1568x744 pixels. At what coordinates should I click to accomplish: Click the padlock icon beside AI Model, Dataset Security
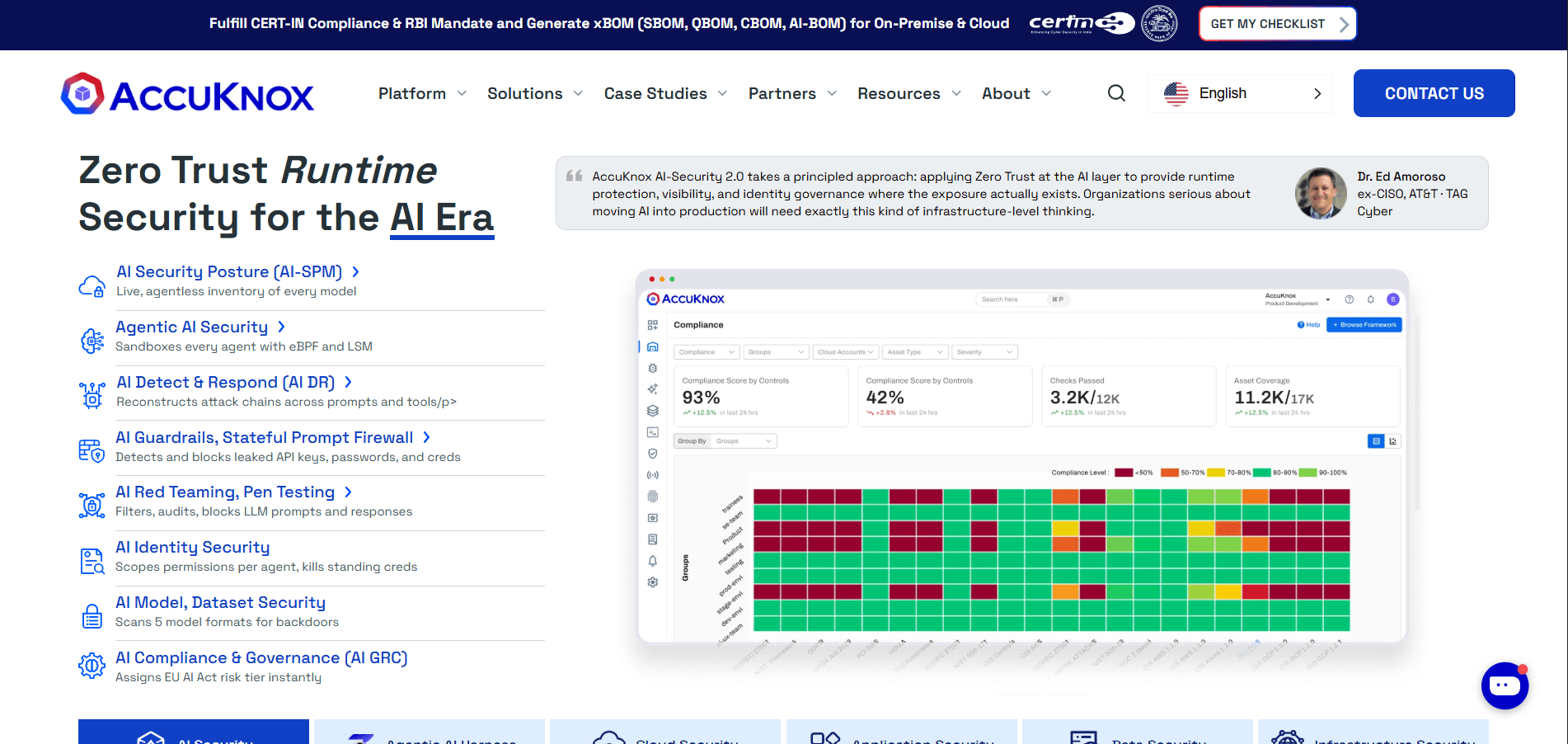(92, 616)
